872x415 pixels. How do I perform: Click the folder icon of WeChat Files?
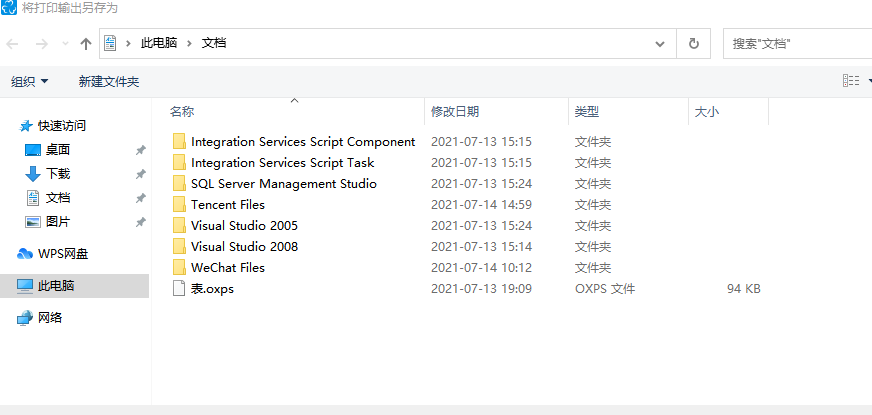pos(179,268)
